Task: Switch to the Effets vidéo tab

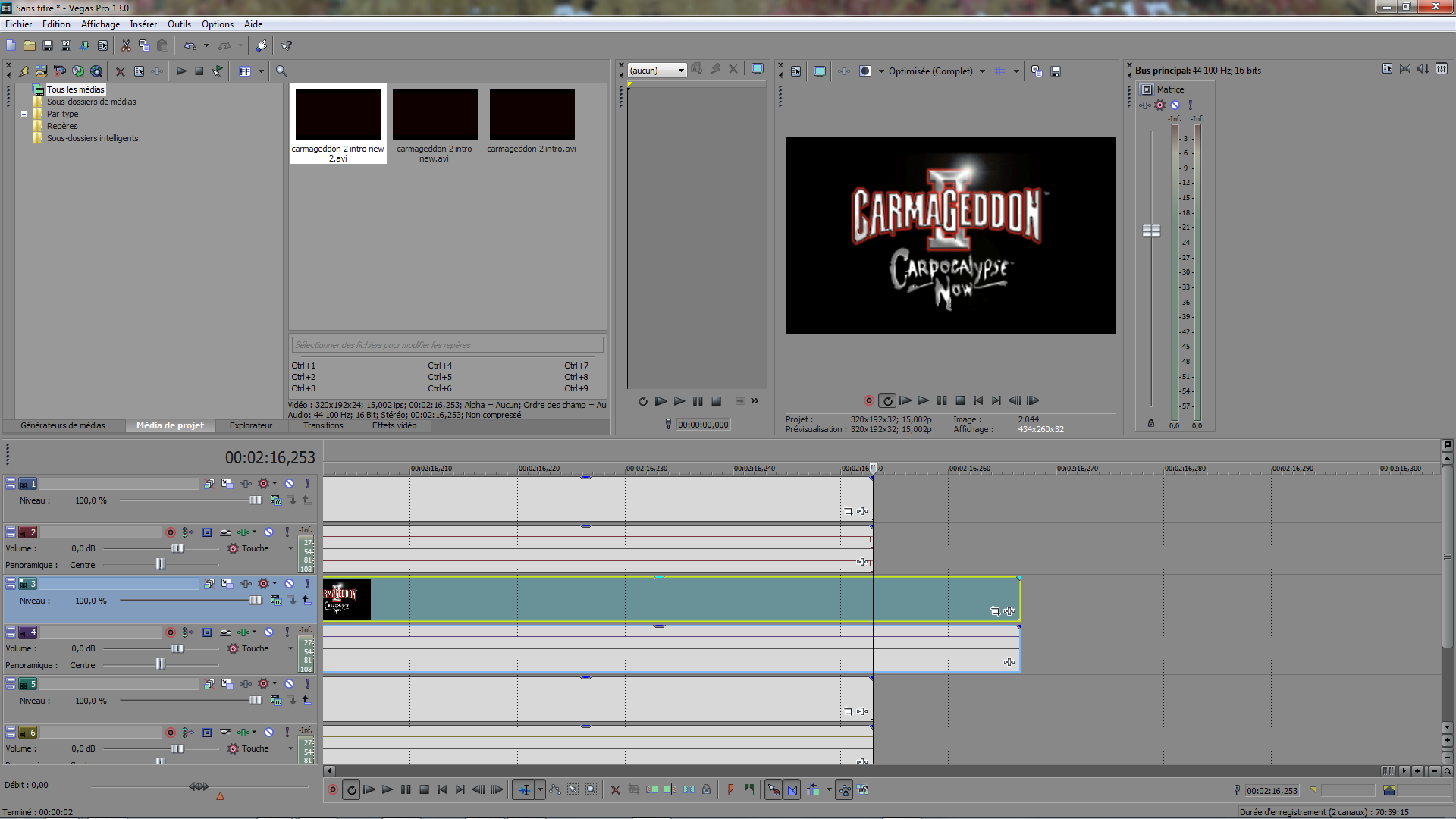Action: pyautogui.click(x=394, y=426)
